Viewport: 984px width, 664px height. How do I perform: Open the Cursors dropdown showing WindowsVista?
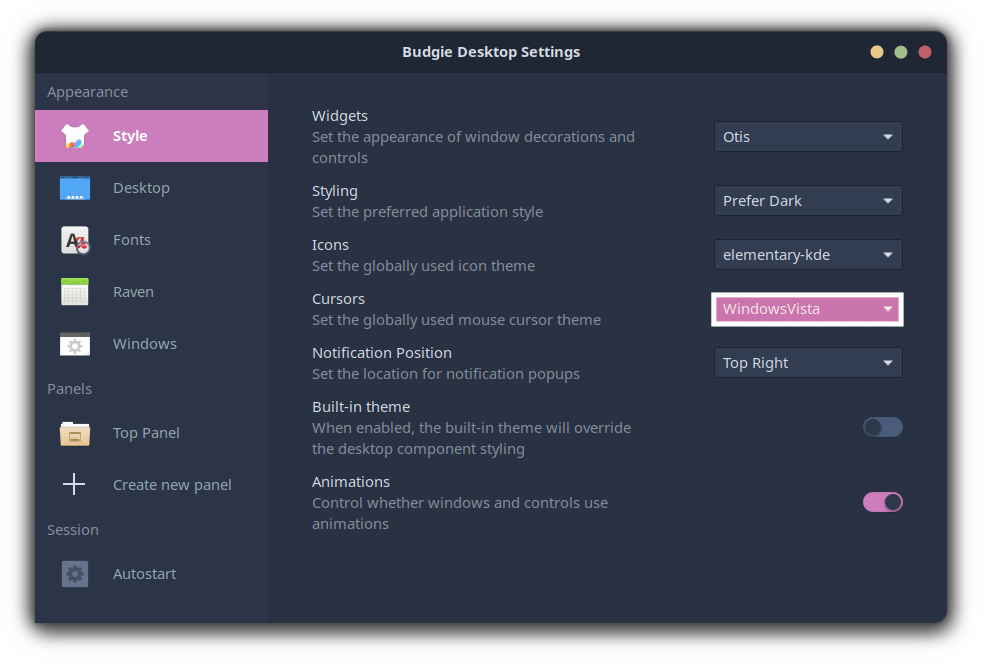coord(807,309)
